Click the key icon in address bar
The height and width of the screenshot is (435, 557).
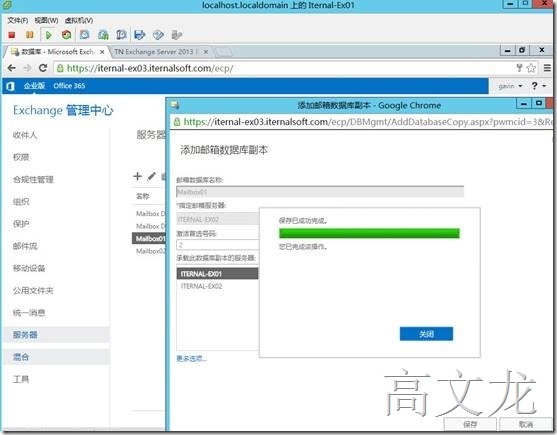click(x=519, y=68)
